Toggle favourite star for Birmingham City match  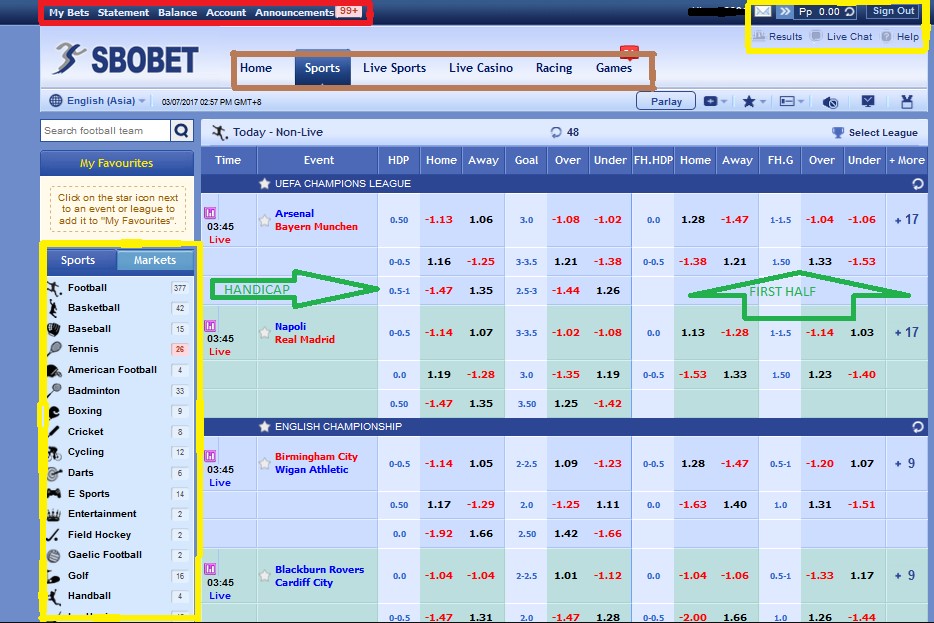click(x=264, y=463)
